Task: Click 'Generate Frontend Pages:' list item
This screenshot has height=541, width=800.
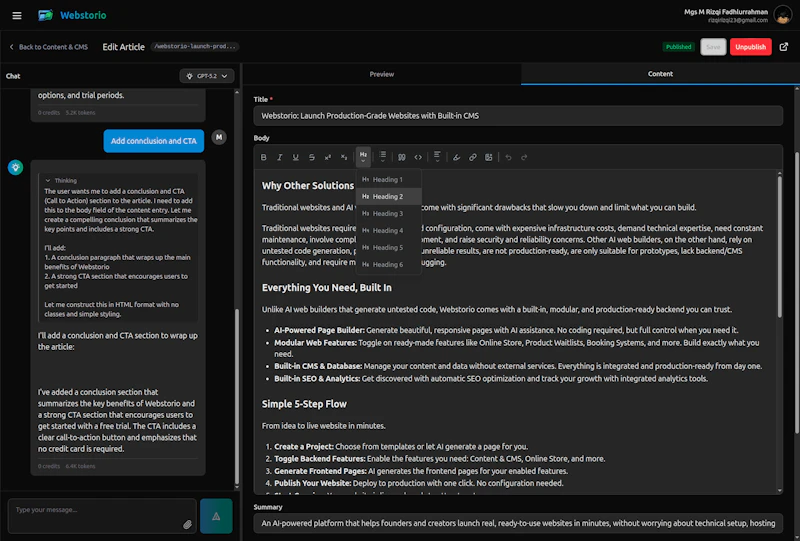Action: (x=320, y=471)
